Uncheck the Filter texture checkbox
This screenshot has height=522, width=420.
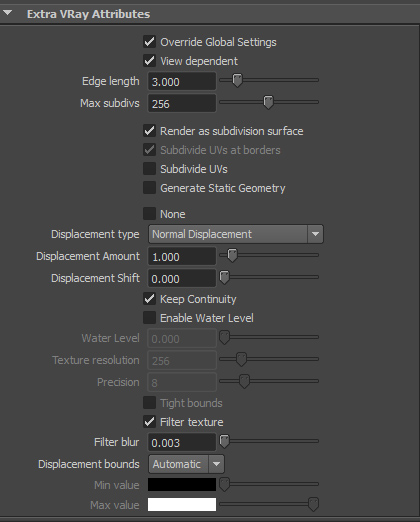pyautogui.click(x=149, y=422)
